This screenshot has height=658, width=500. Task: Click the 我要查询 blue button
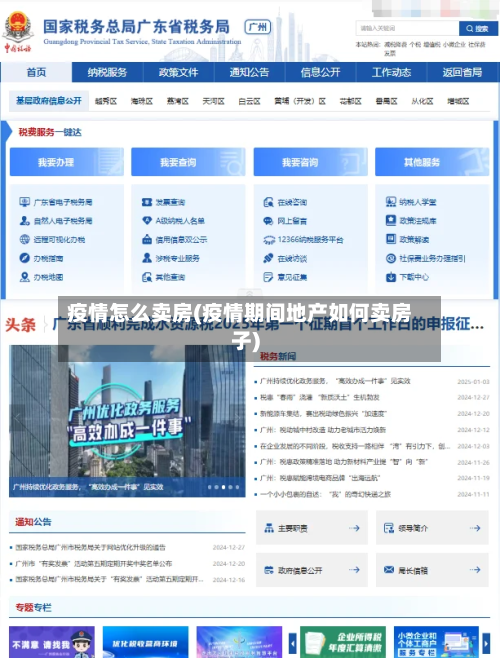pos(188,162)
